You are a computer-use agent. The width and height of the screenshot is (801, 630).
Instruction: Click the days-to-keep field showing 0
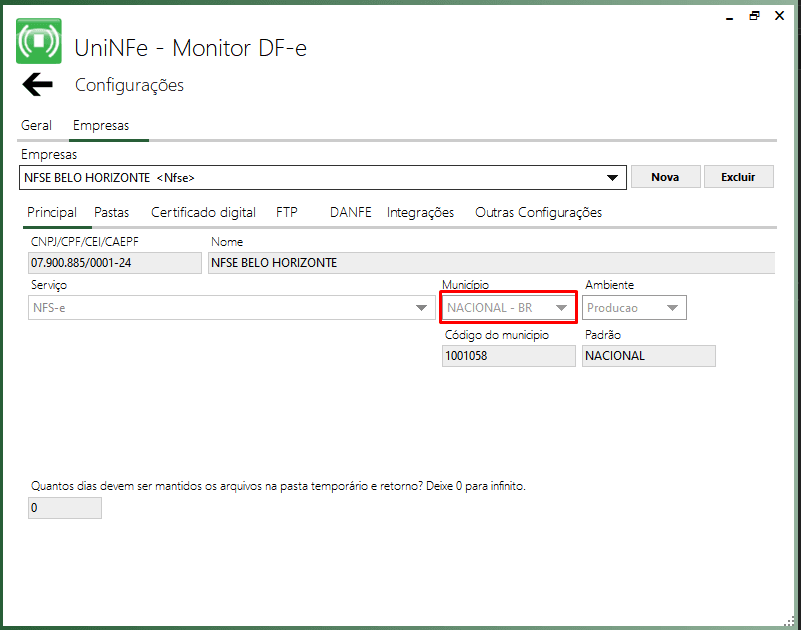coord(65,508)
